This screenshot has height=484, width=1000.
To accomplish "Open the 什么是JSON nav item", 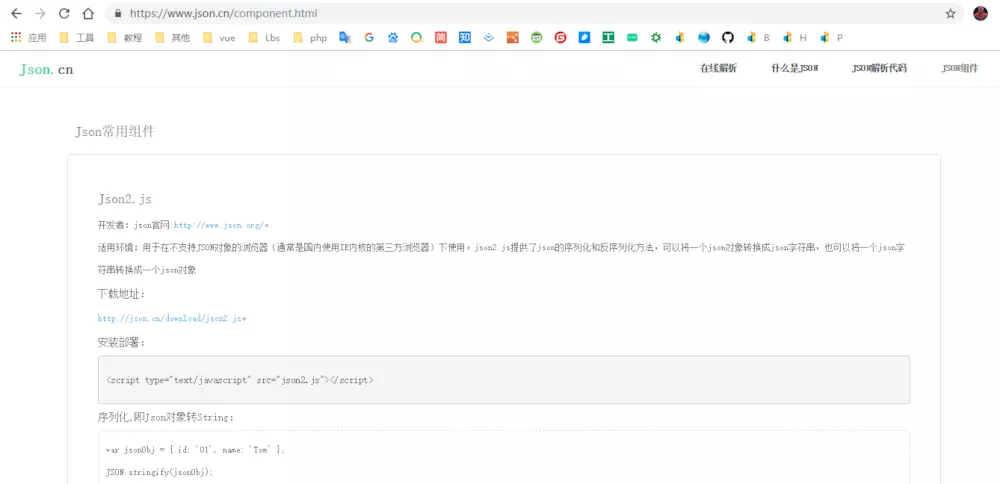I will (794, 69).
